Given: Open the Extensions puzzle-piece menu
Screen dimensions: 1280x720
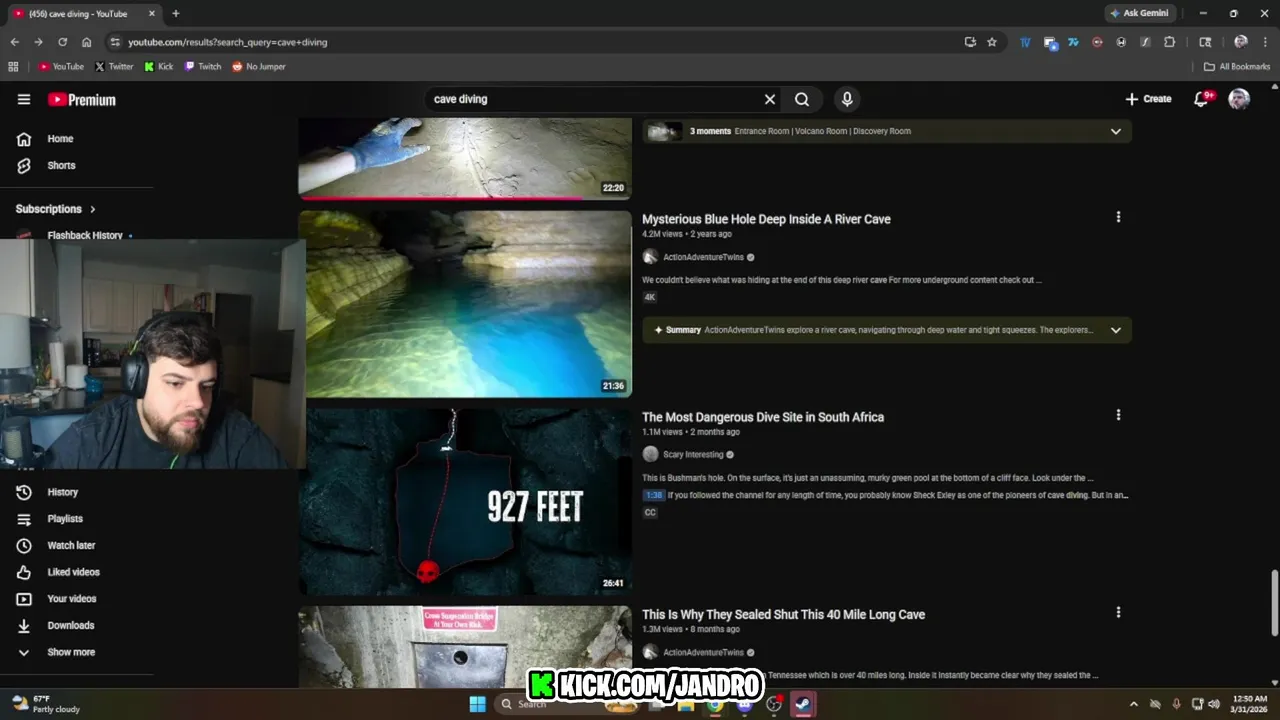Looking at the screenshot, I should [x=1169, y=42].
